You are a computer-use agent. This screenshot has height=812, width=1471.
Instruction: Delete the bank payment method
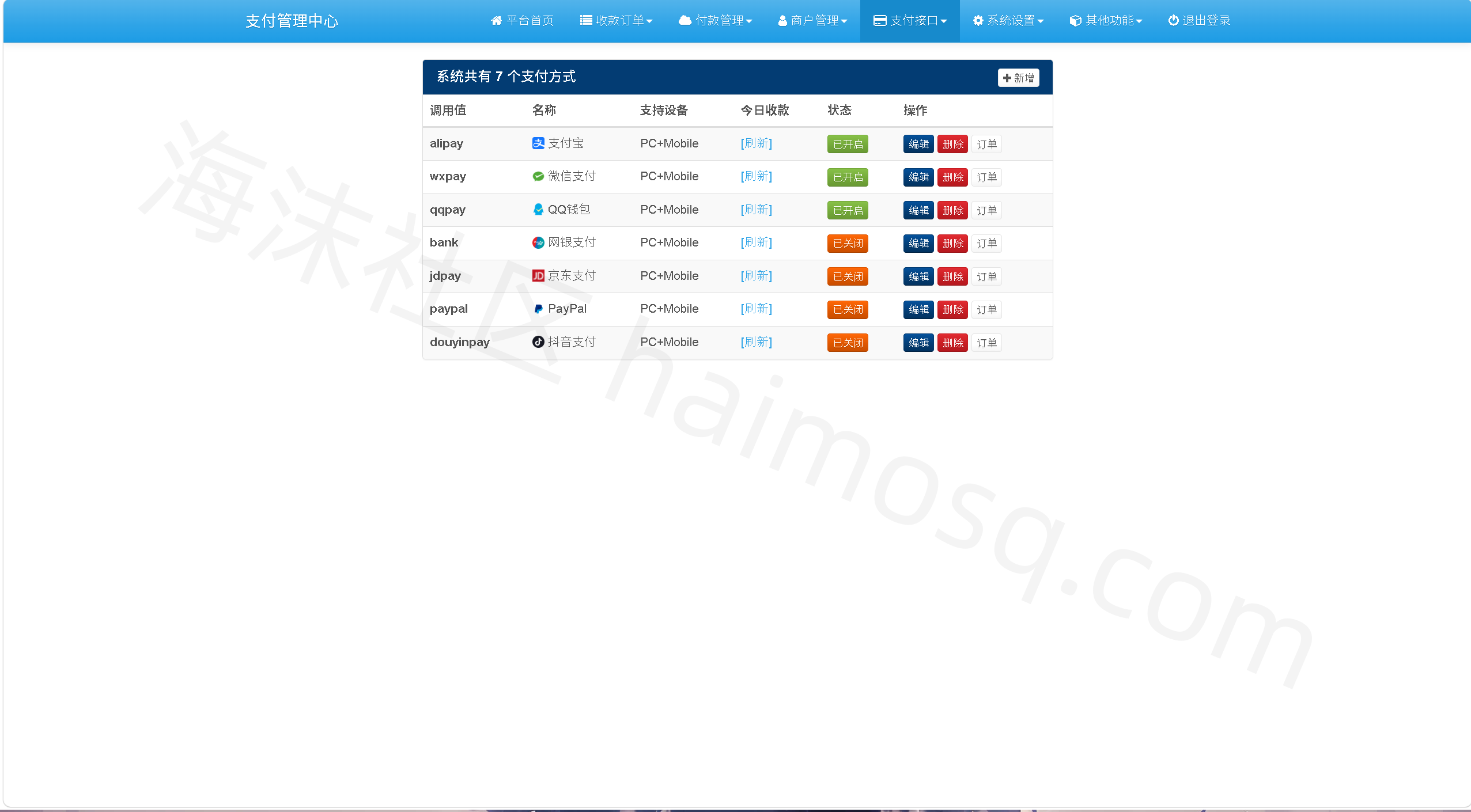coord(952,244)
